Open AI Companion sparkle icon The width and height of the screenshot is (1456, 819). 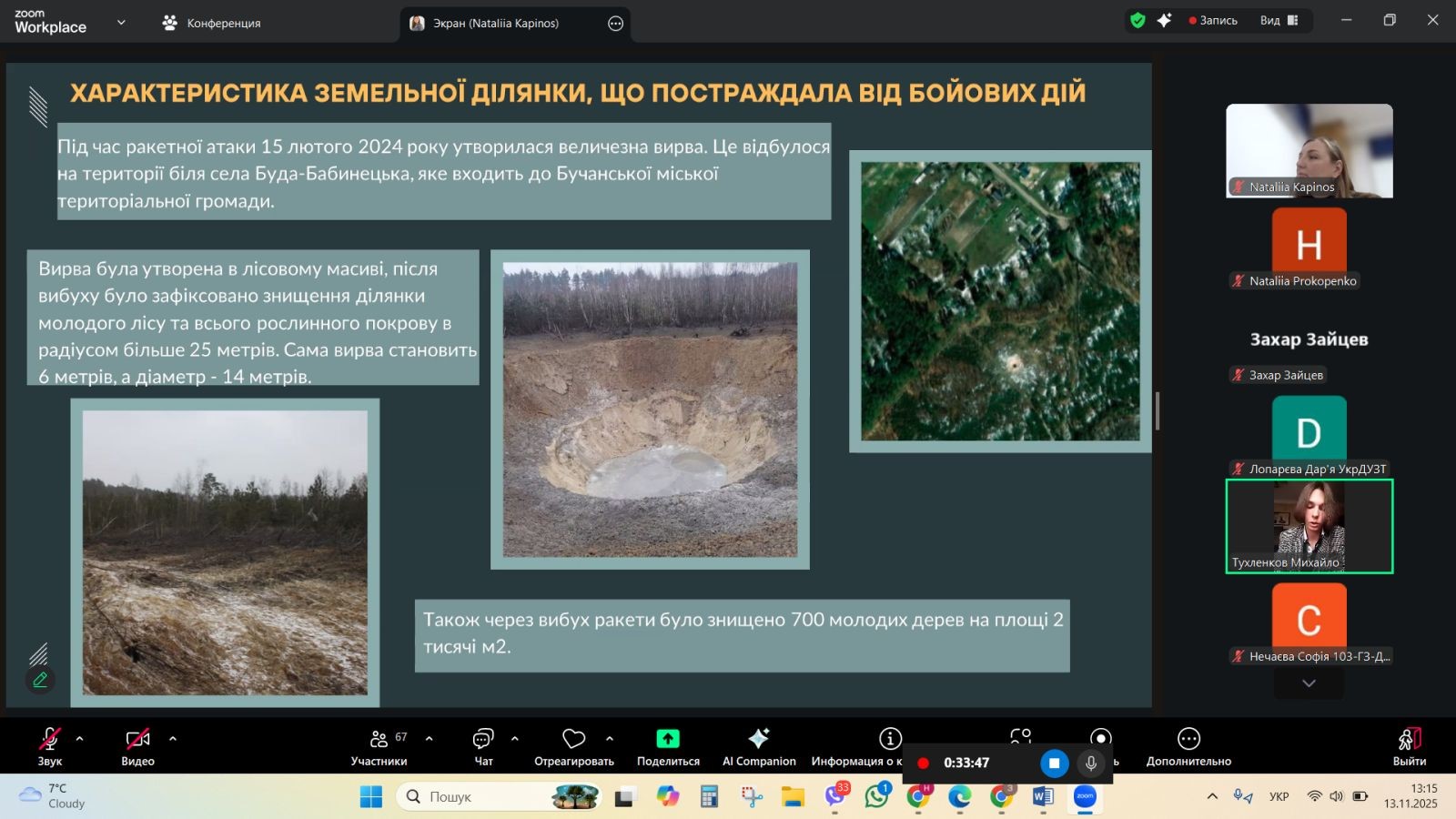click(x=758, y=739)
